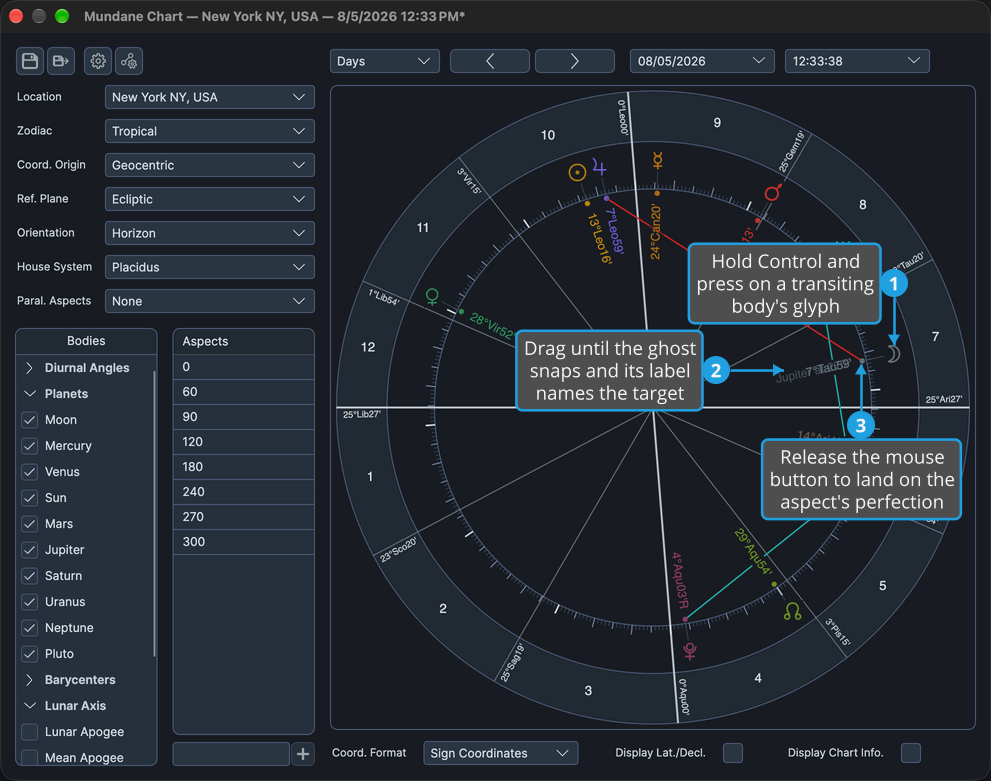The width and height of the screenshot is (991, 781).
Task: Open the Days time-step dropdown
Action: (384, 61)
